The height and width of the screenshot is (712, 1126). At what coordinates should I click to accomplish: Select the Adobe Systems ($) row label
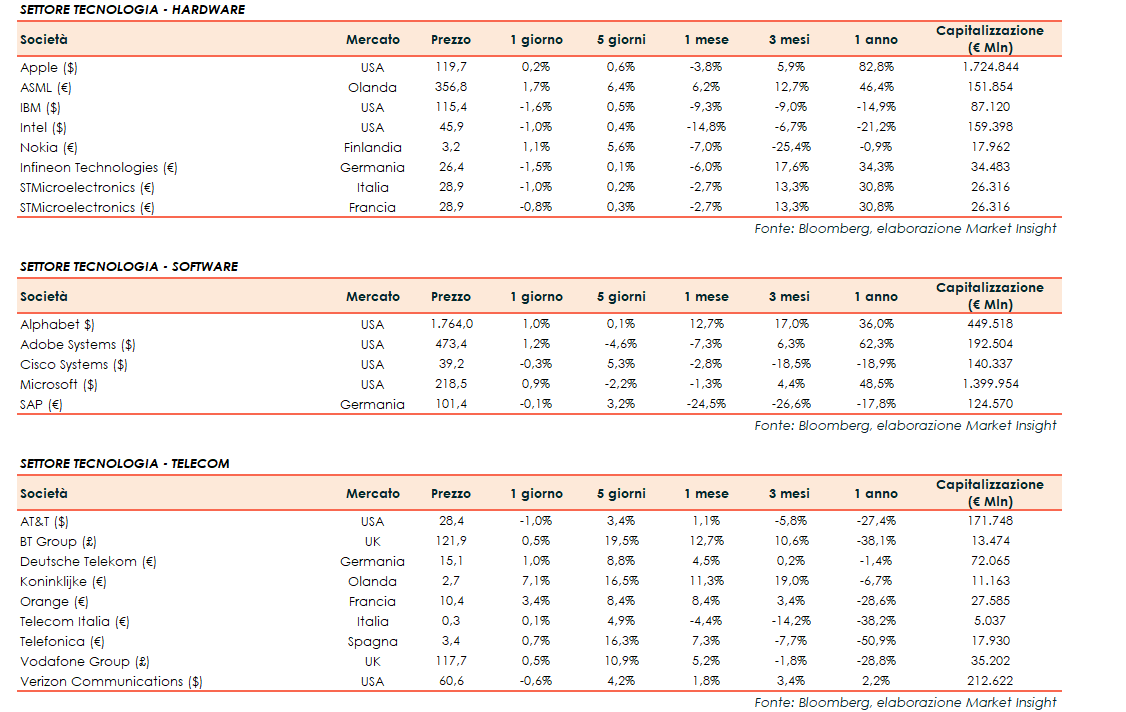(x=78, y=344)
